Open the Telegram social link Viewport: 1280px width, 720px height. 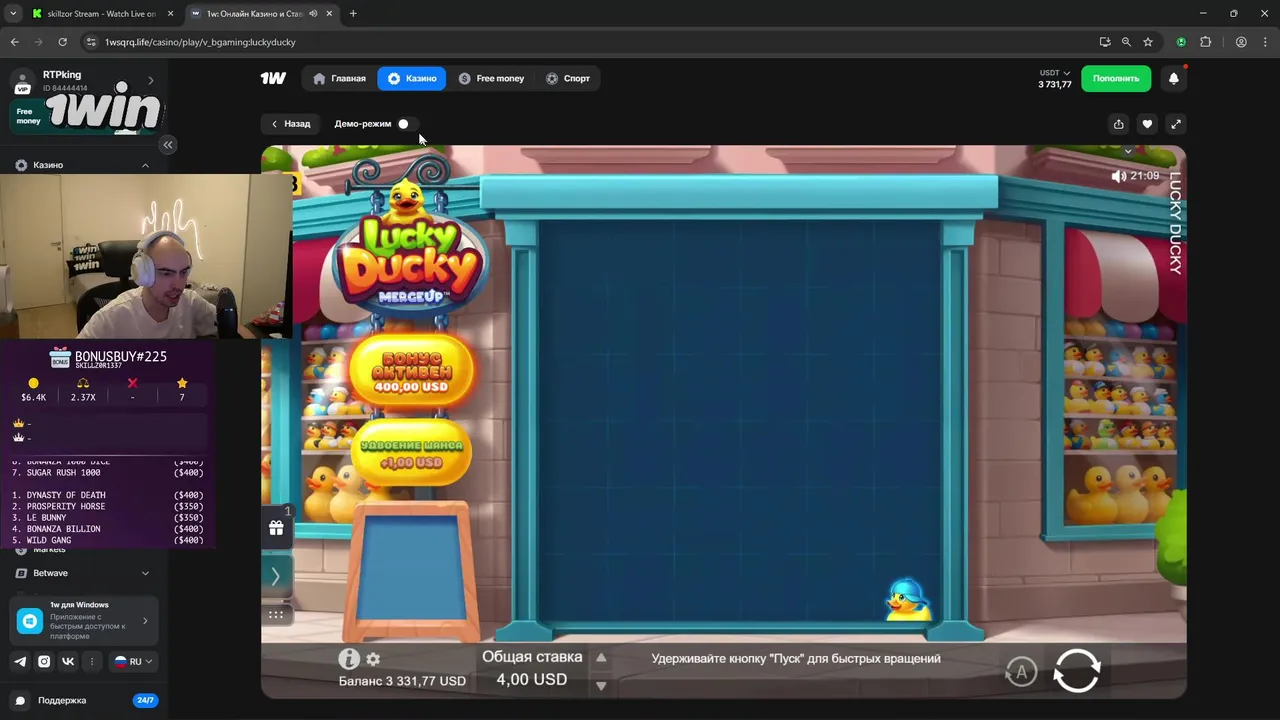coord(20,661)
